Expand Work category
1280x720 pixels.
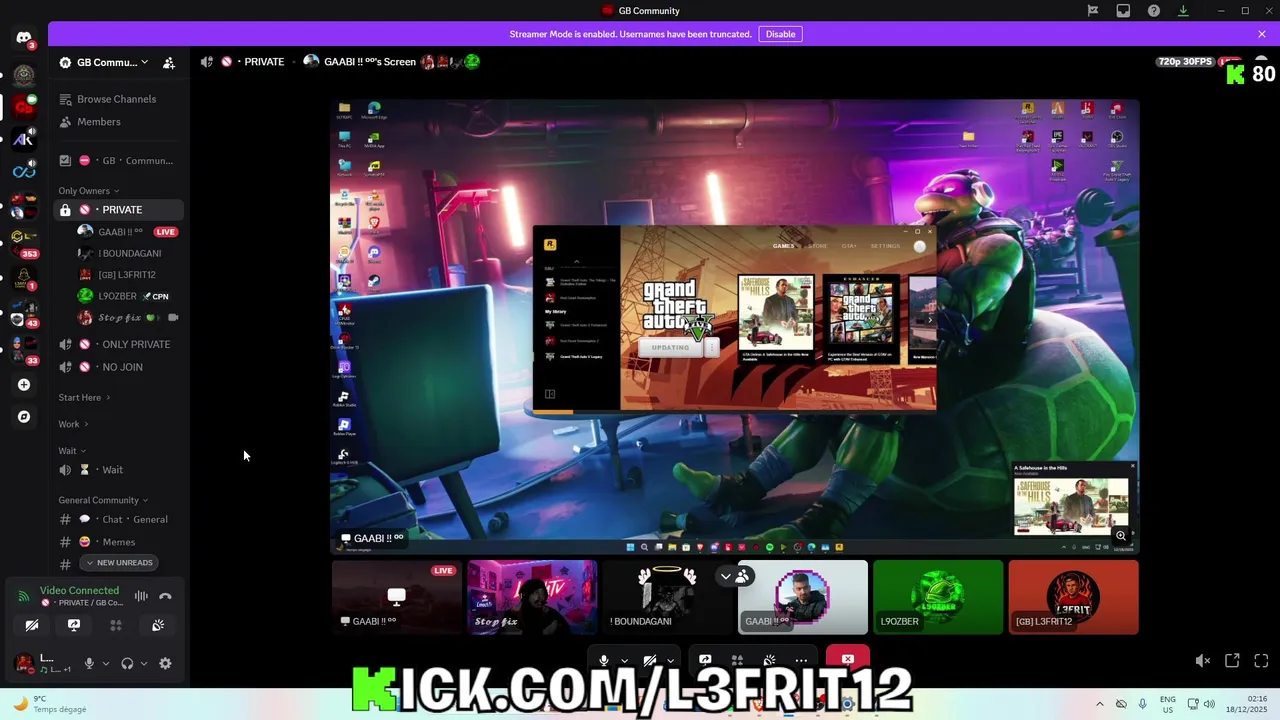(73, 424)
